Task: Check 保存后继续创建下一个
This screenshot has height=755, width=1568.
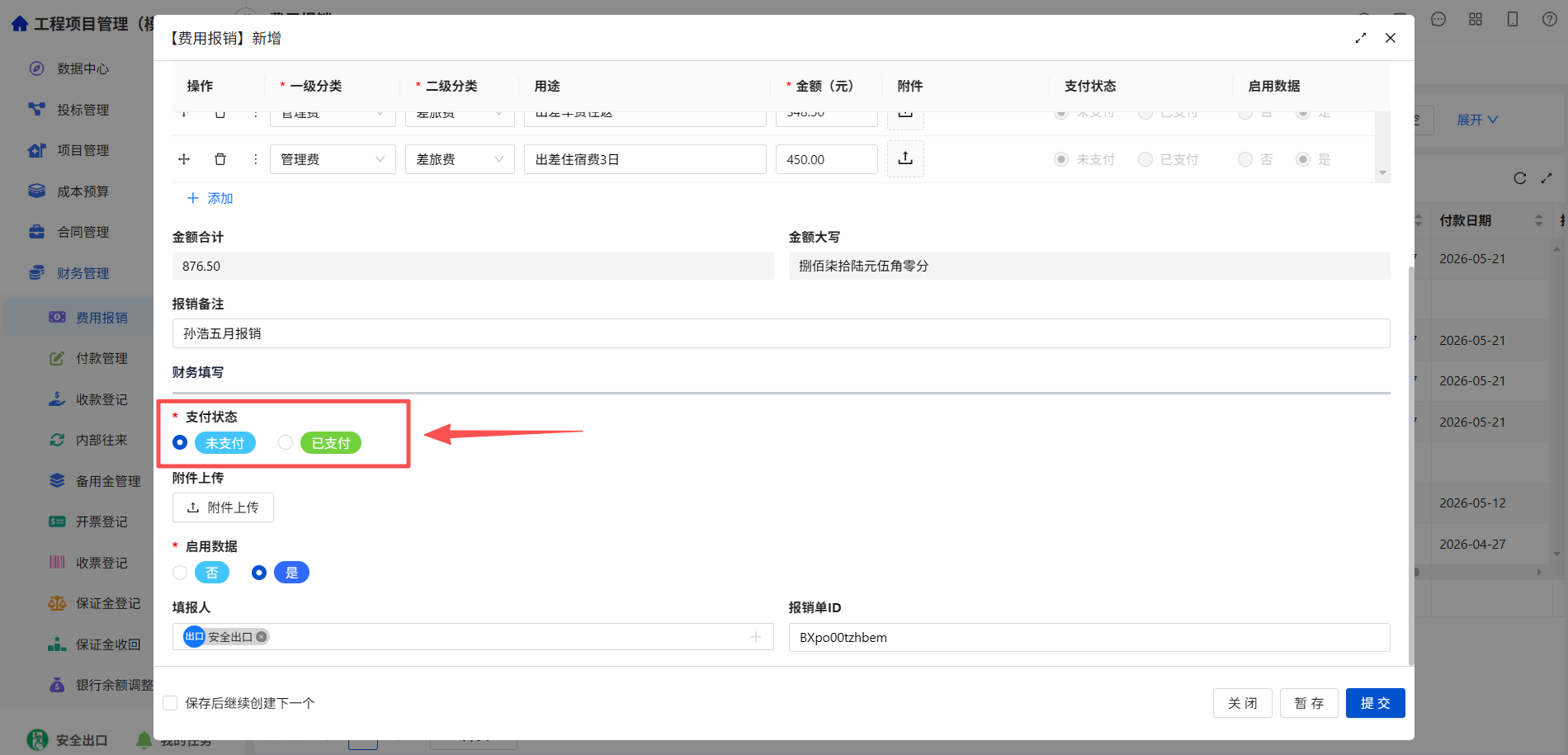Action: click(170, 703)
